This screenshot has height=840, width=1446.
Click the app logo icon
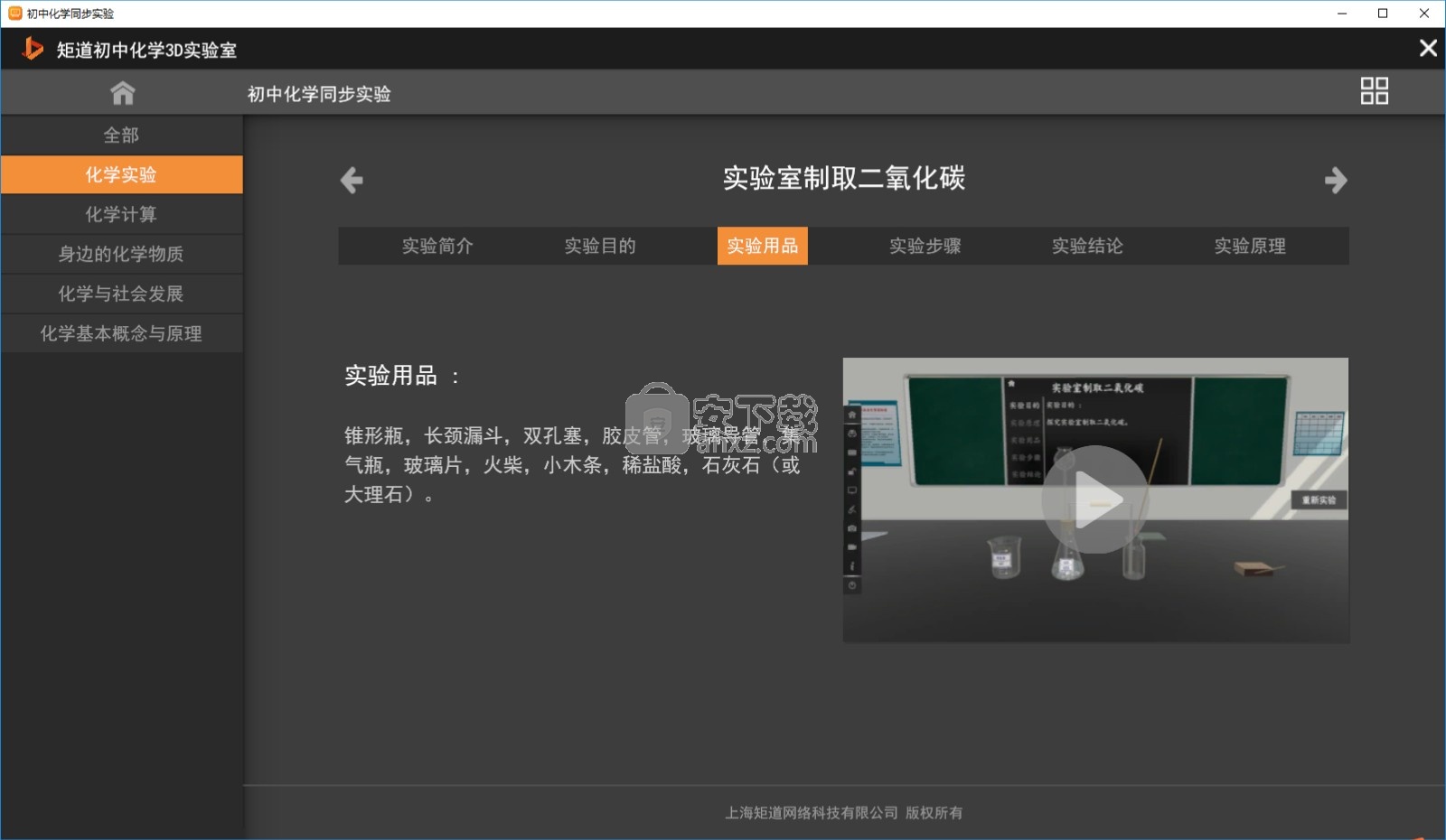click(x=33, y=49)
